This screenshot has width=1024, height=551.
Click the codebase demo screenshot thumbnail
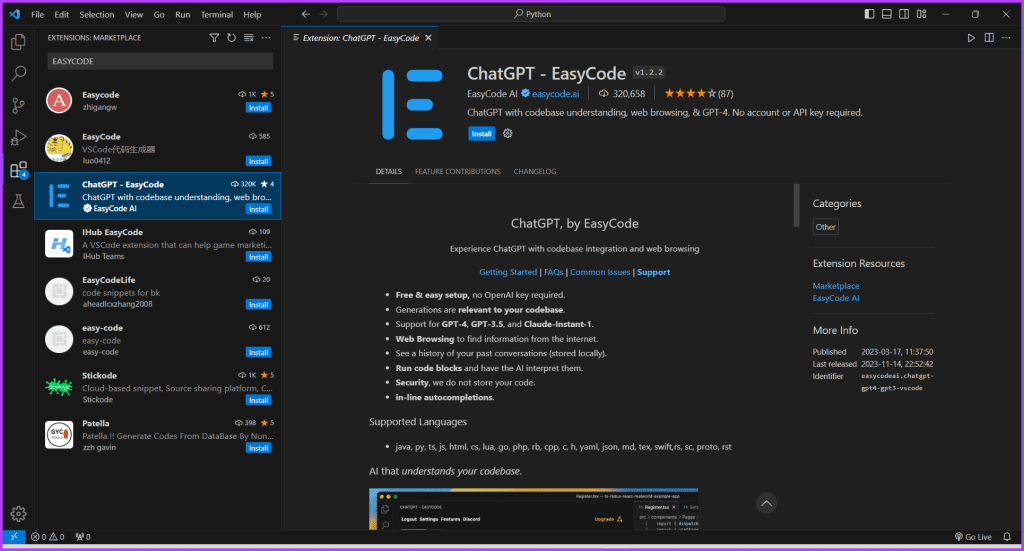tap(534, 509)
